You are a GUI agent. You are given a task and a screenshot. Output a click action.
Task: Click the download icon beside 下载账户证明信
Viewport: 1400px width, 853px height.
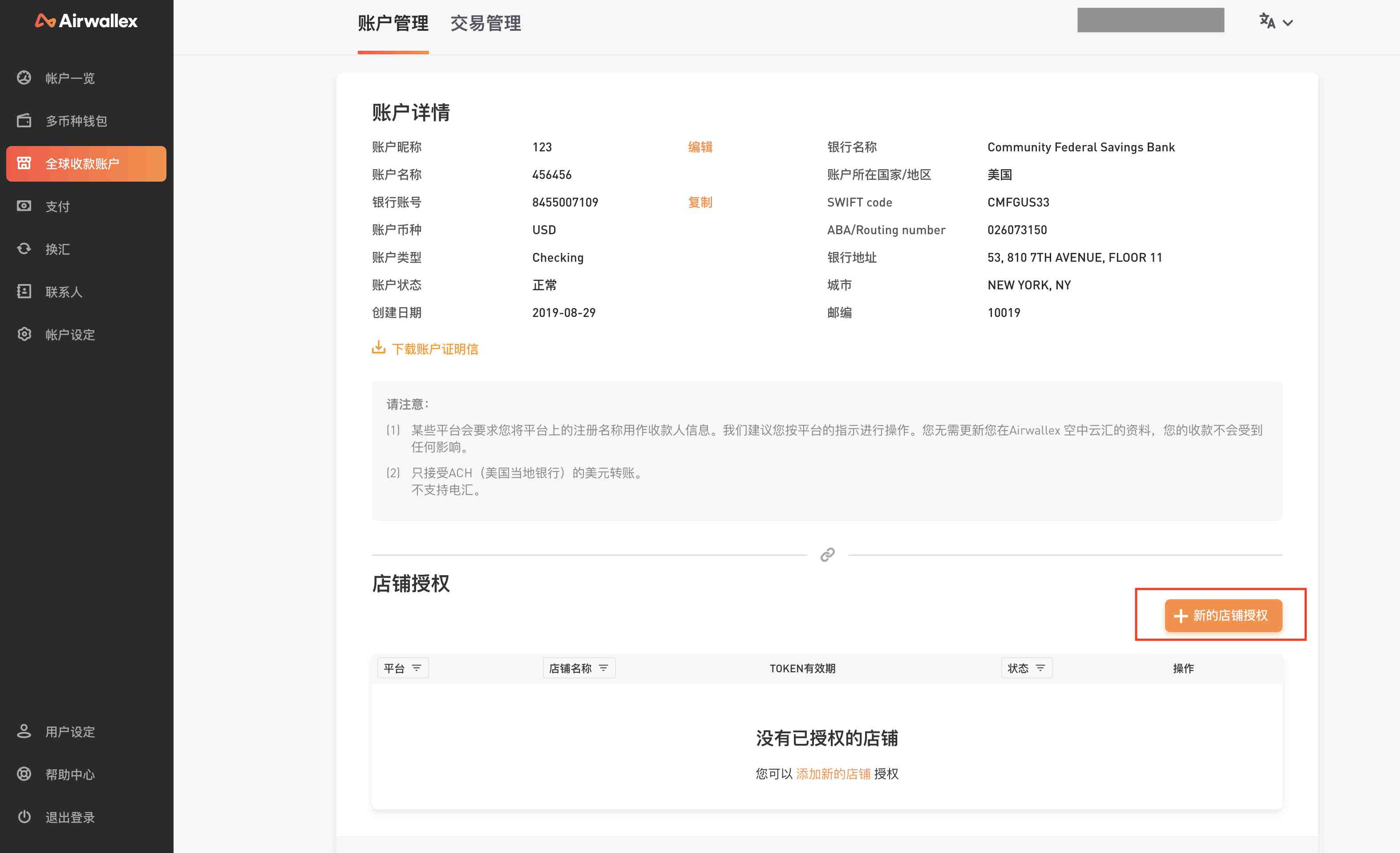[x=378, y=347]
